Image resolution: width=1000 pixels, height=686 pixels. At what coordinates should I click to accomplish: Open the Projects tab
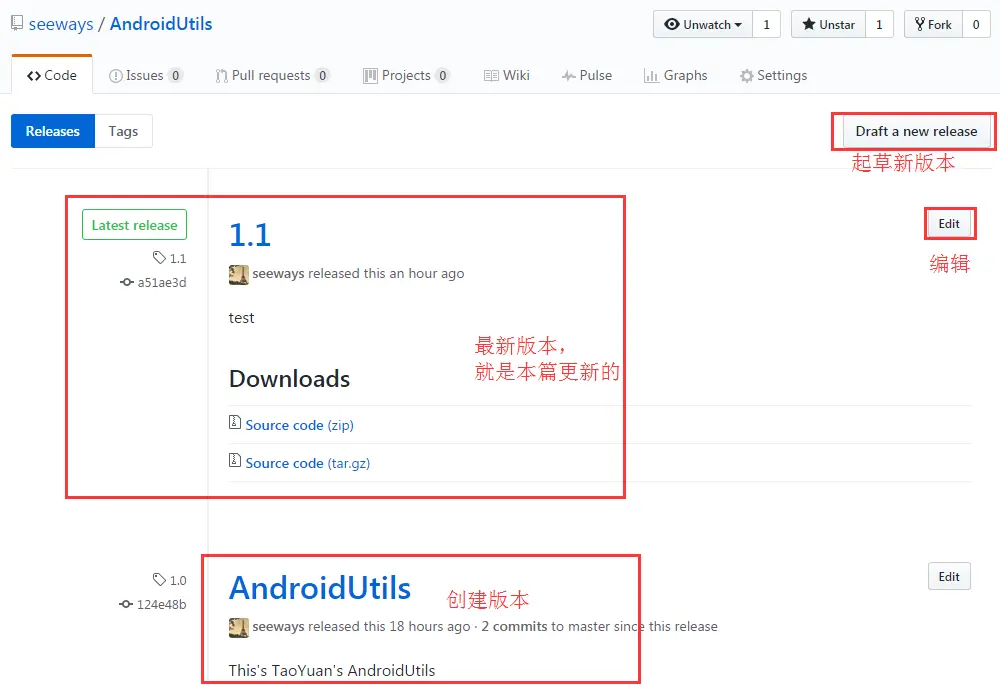coord(406,75)
